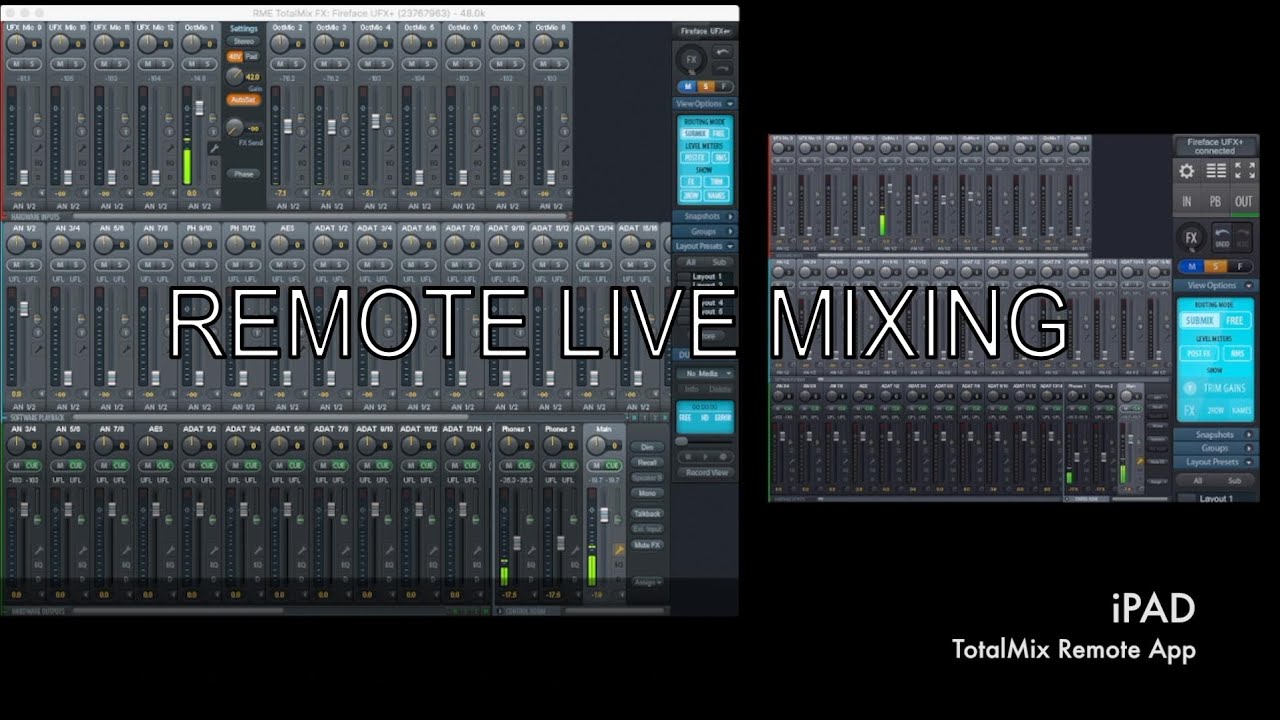Solo the desktop OctMic 2 channel

pos(294,64)
